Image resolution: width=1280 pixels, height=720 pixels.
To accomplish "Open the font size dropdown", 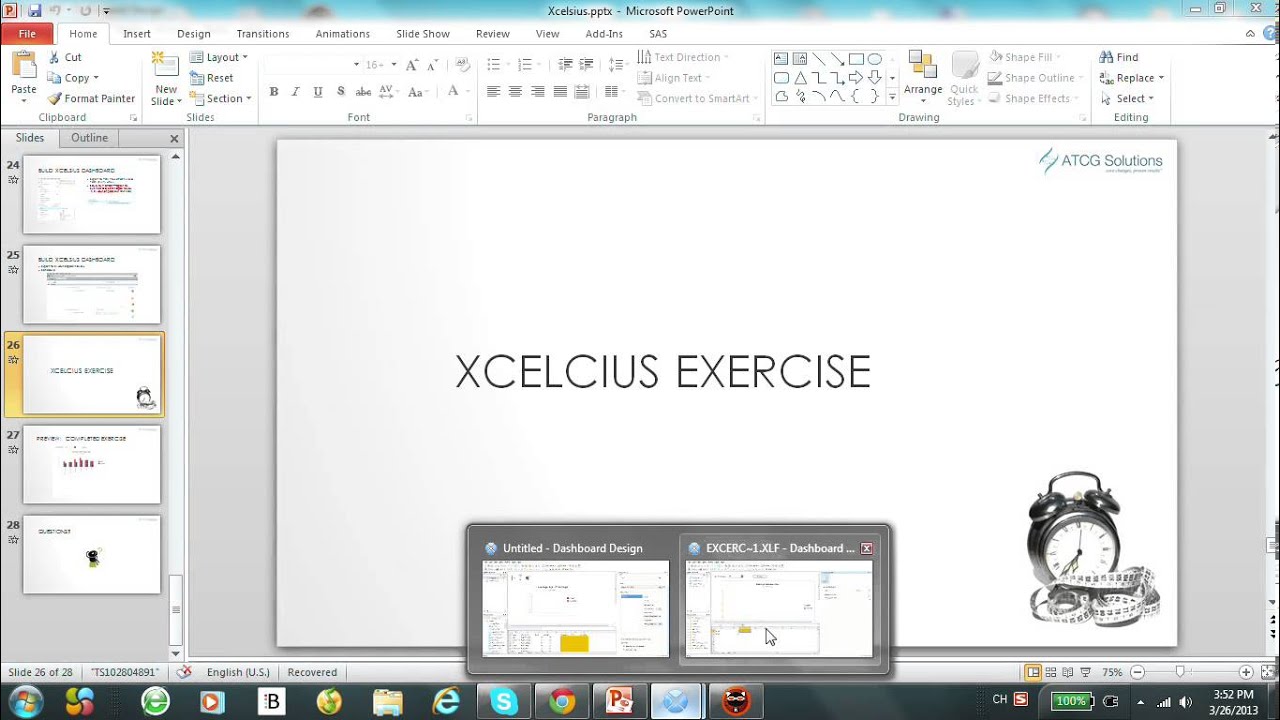I will click(394, 64).
